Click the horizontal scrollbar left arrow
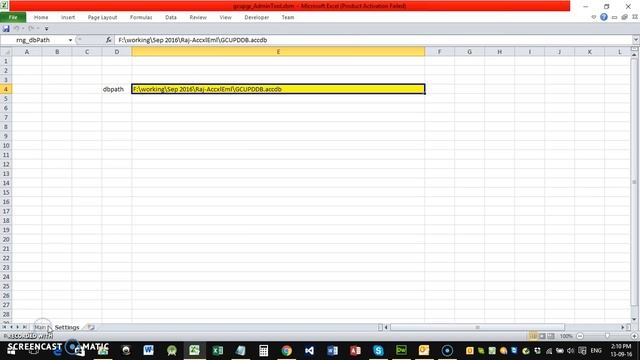This screenshot has height=360, width=640. click(386, 327)
